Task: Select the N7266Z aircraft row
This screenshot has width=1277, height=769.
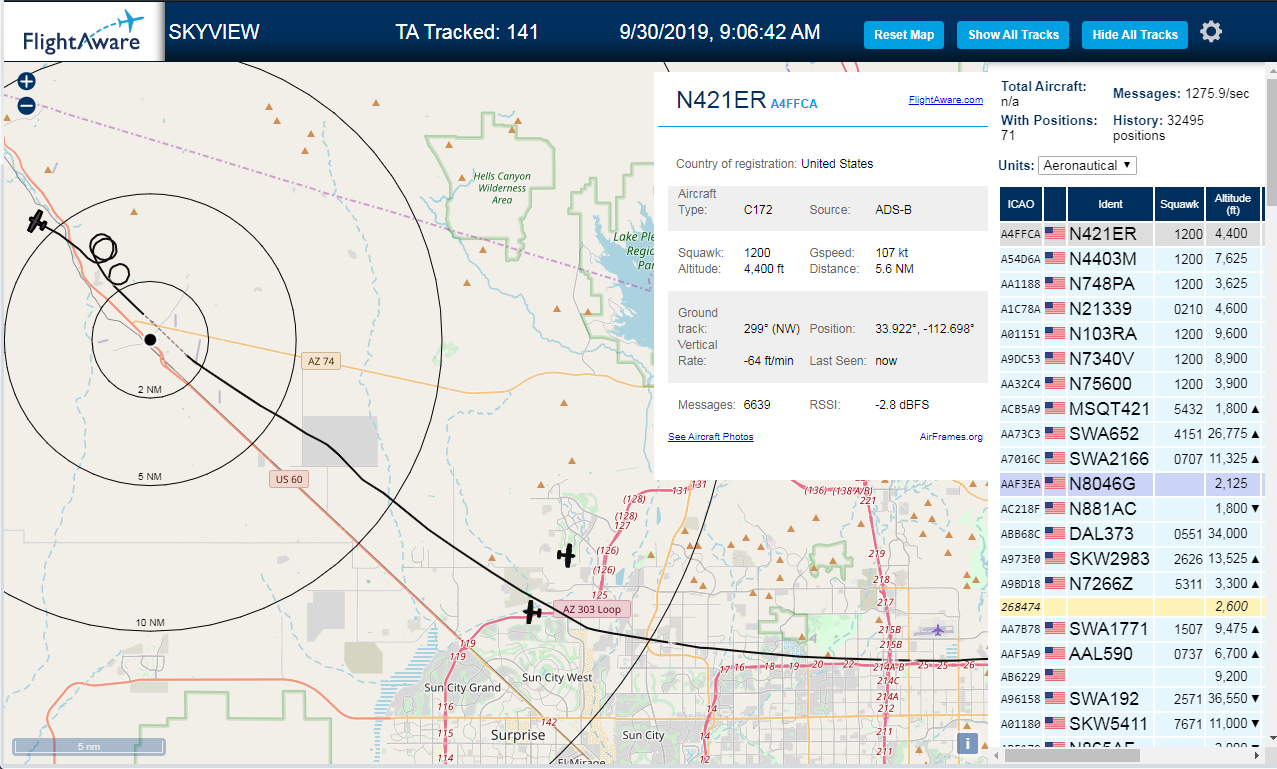Action: coord(1130,584)
